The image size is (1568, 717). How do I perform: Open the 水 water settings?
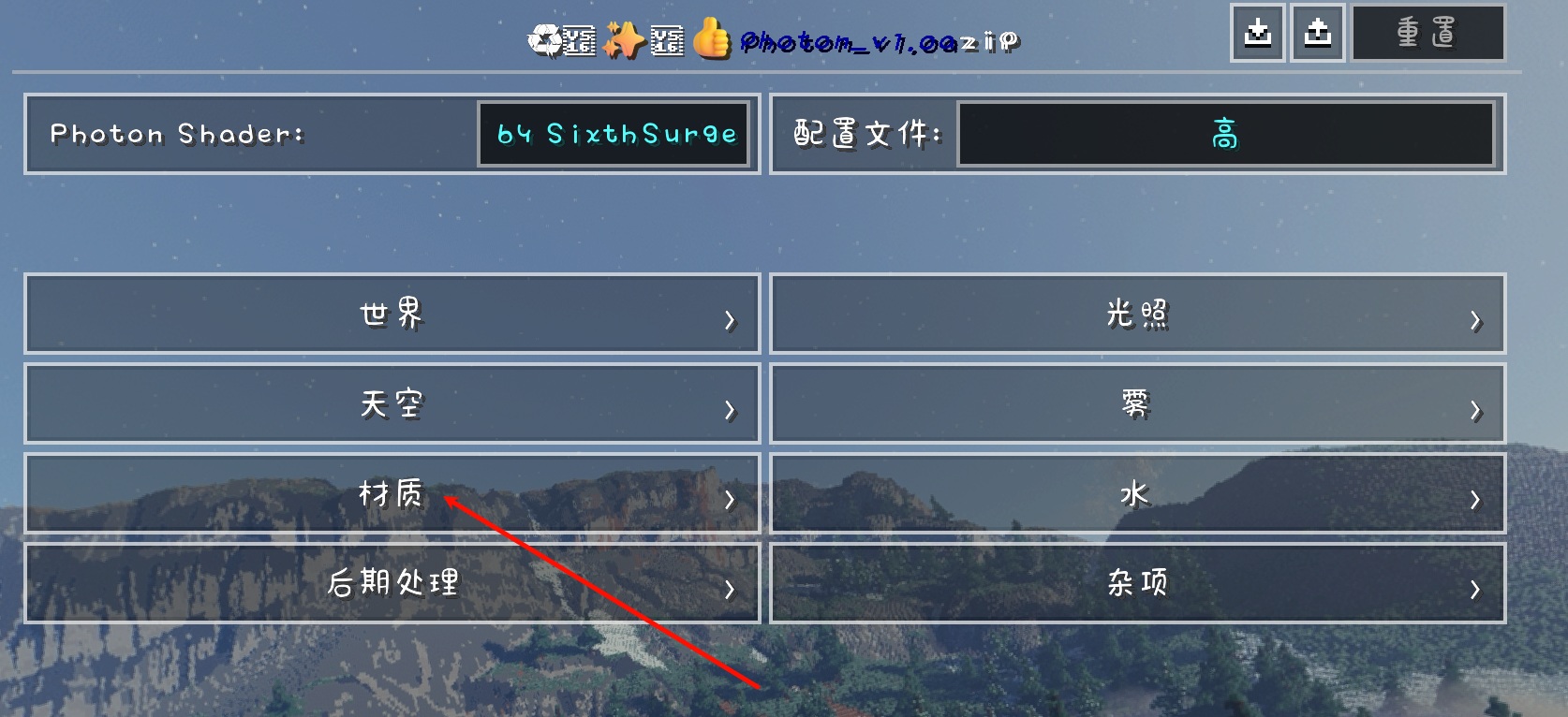[1137, 493]
